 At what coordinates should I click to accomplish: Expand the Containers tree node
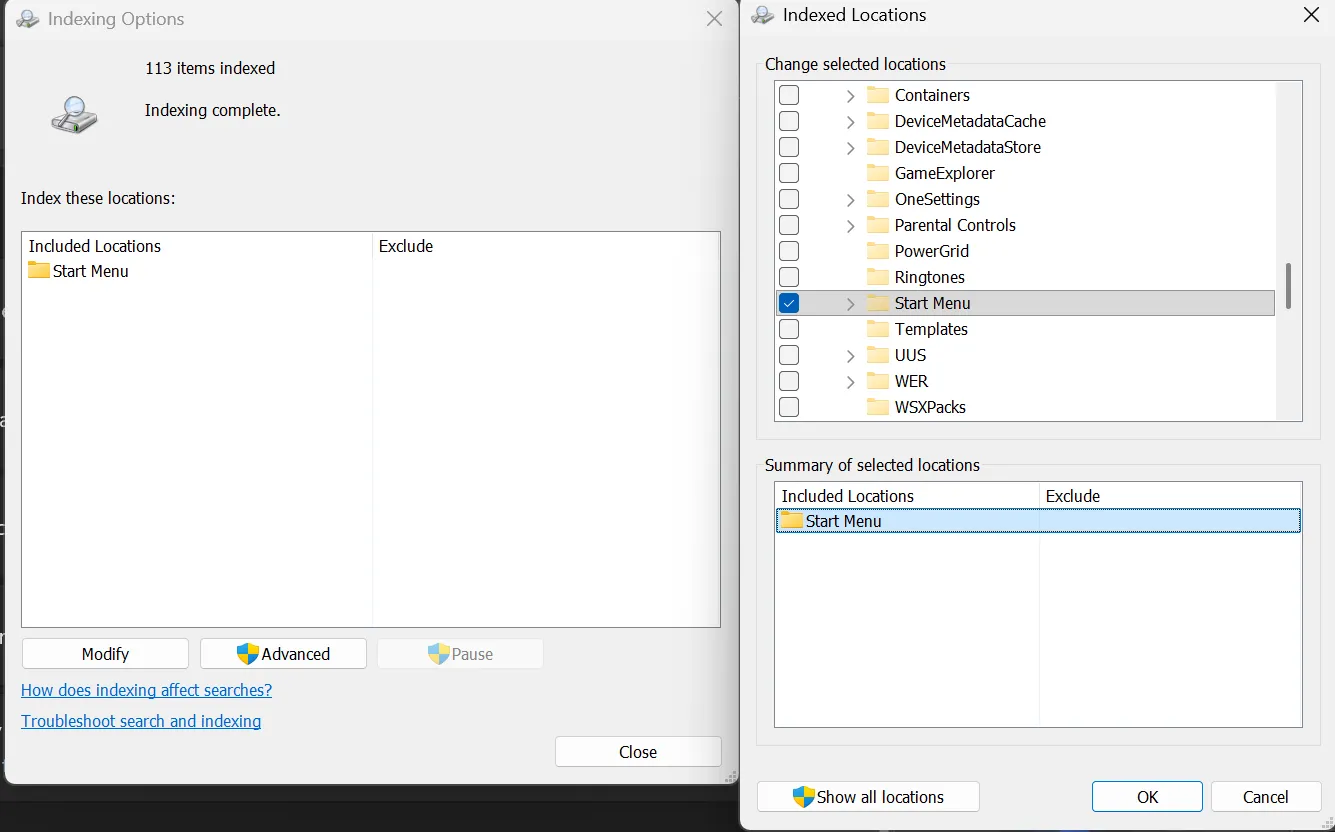click(x=850, y=96)
